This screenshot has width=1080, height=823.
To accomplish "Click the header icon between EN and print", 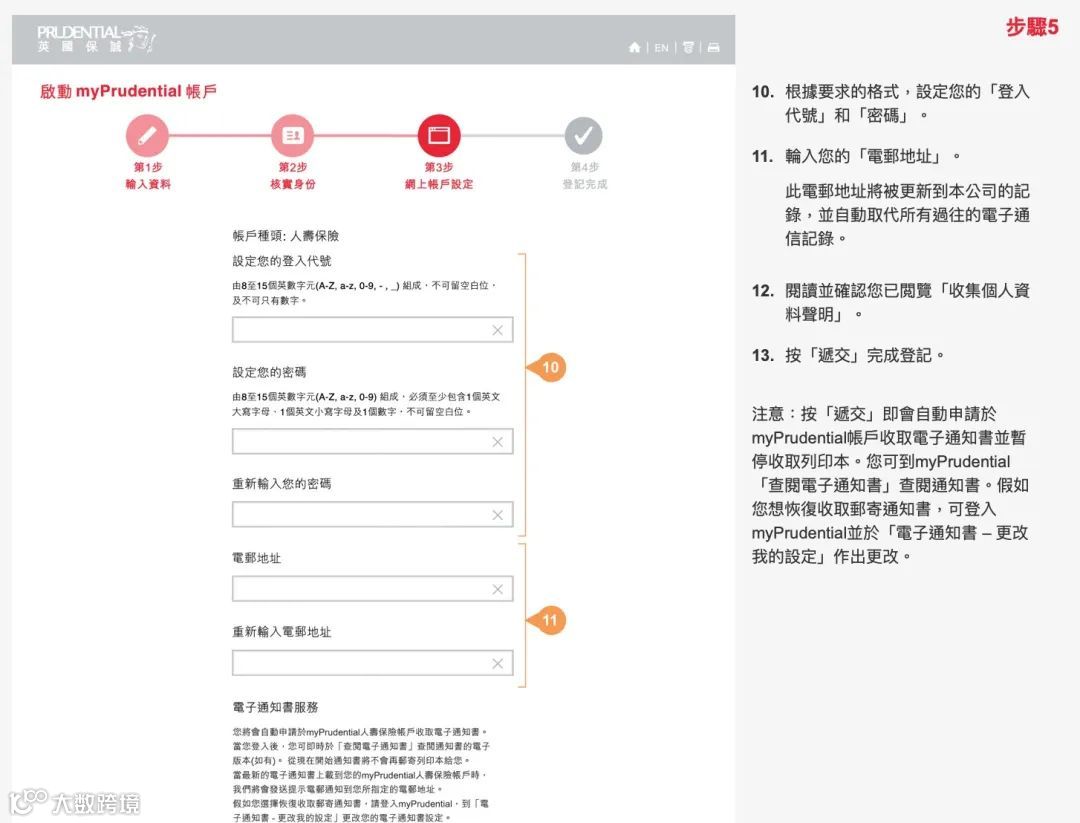I will click(687, 48).
